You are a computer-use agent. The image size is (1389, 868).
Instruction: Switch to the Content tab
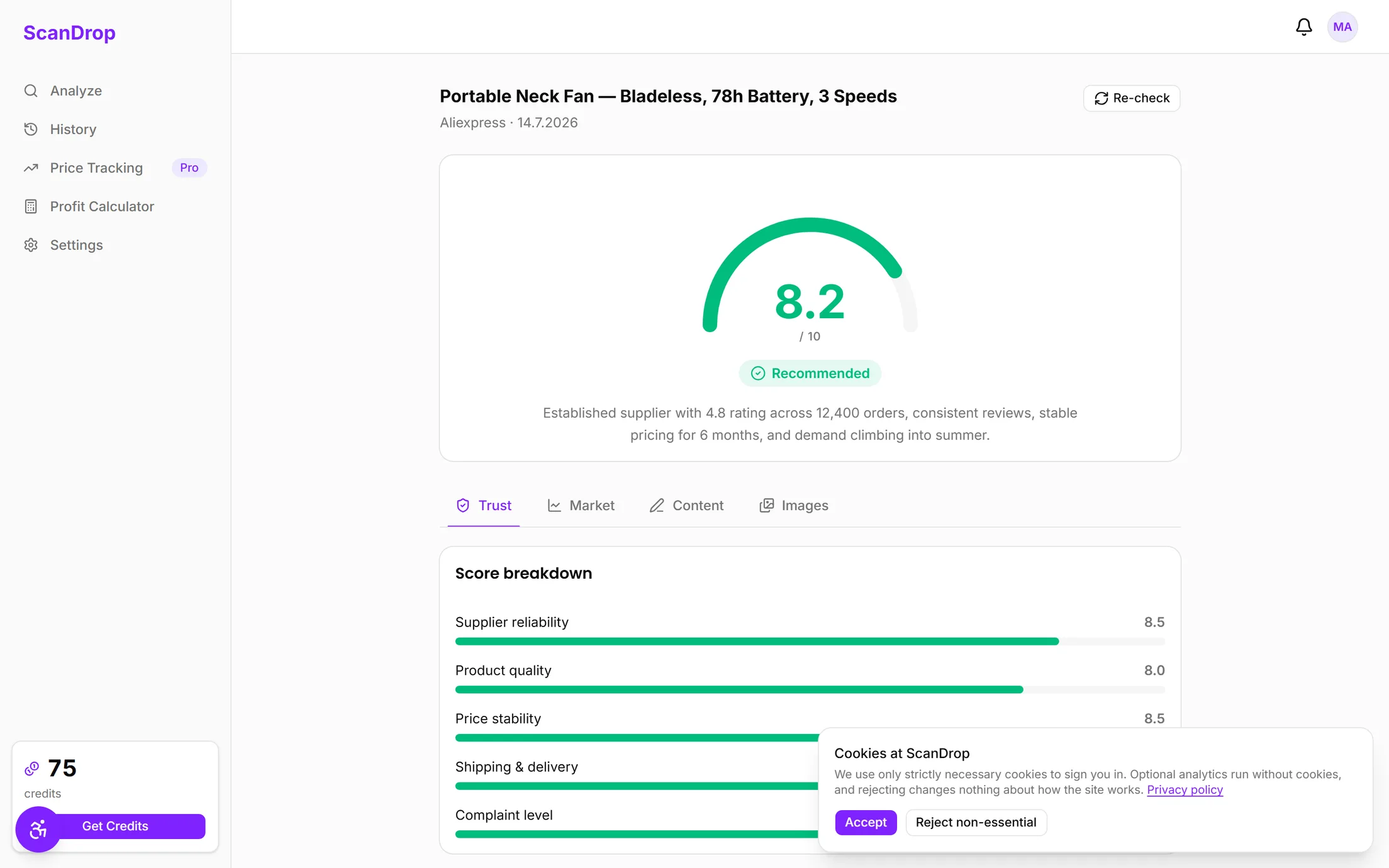[x=686, y=506]
